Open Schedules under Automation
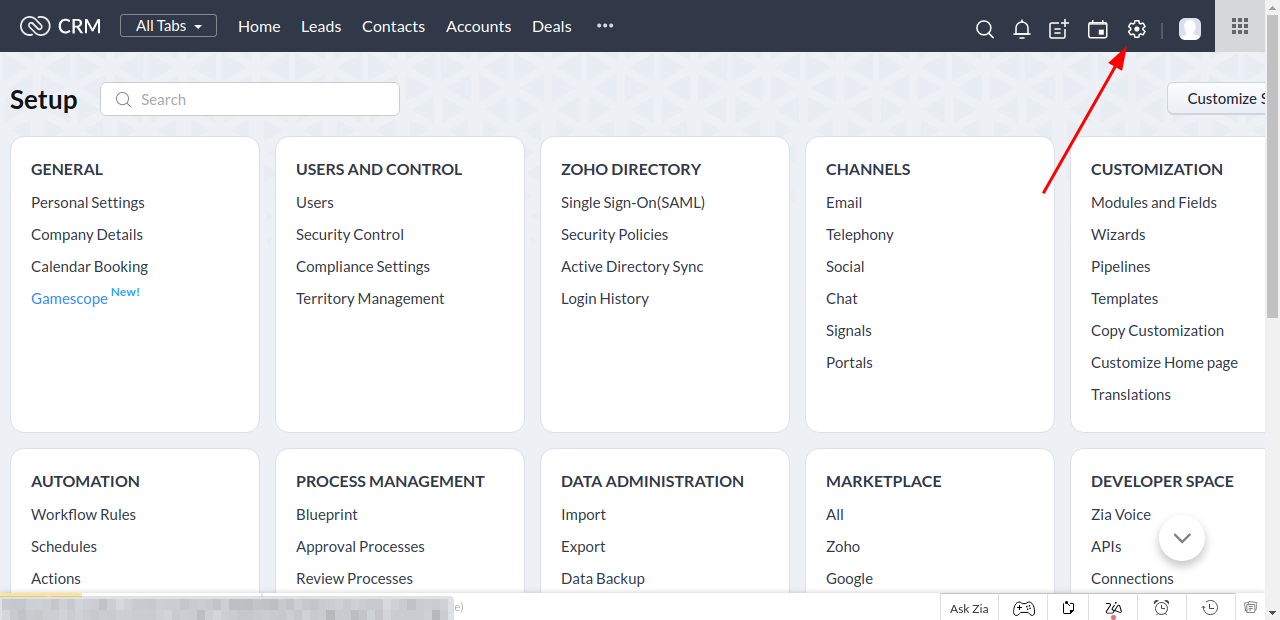This screenshot has width=1280, height=620. pyautogui.click(x=64, y=547)
